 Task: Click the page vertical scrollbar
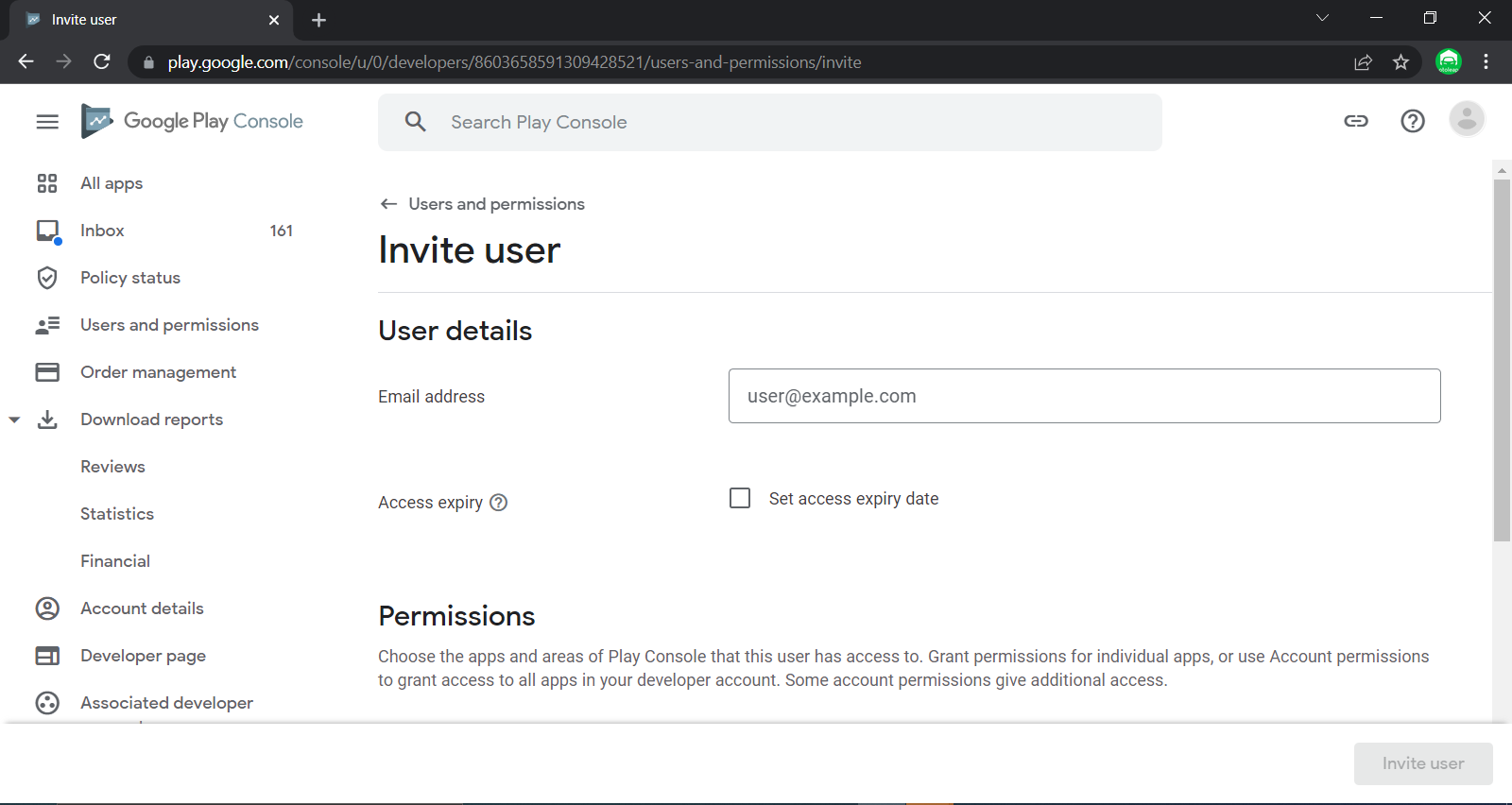(x=1502, y=360)
